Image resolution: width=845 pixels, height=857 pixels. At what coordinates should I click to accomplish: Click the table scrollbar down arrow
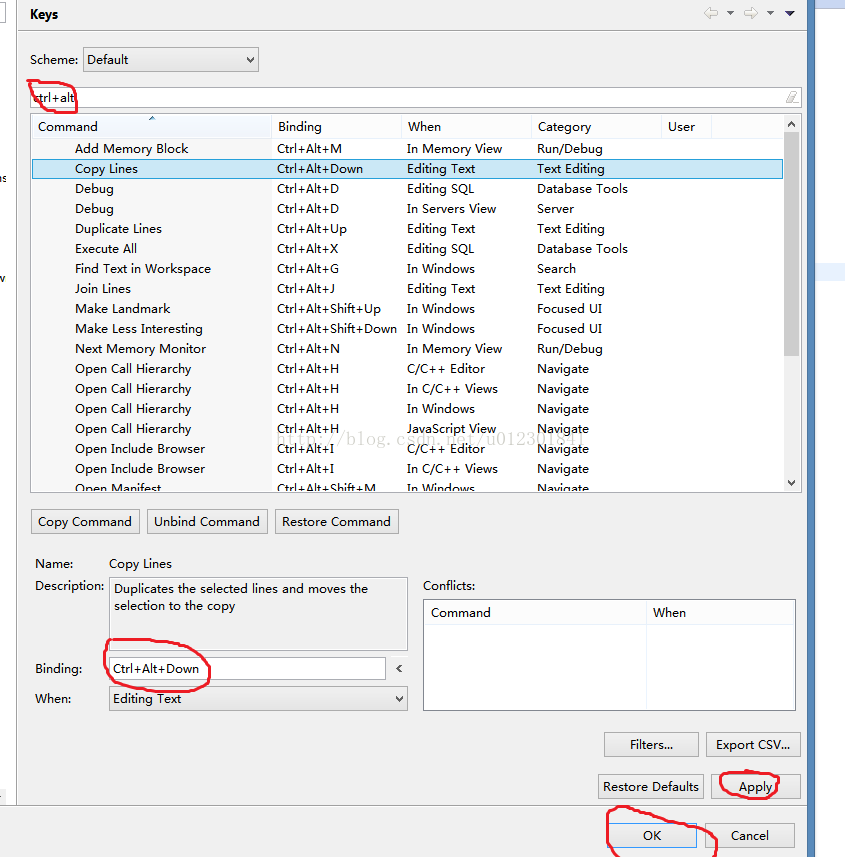[x=791, y=482]
